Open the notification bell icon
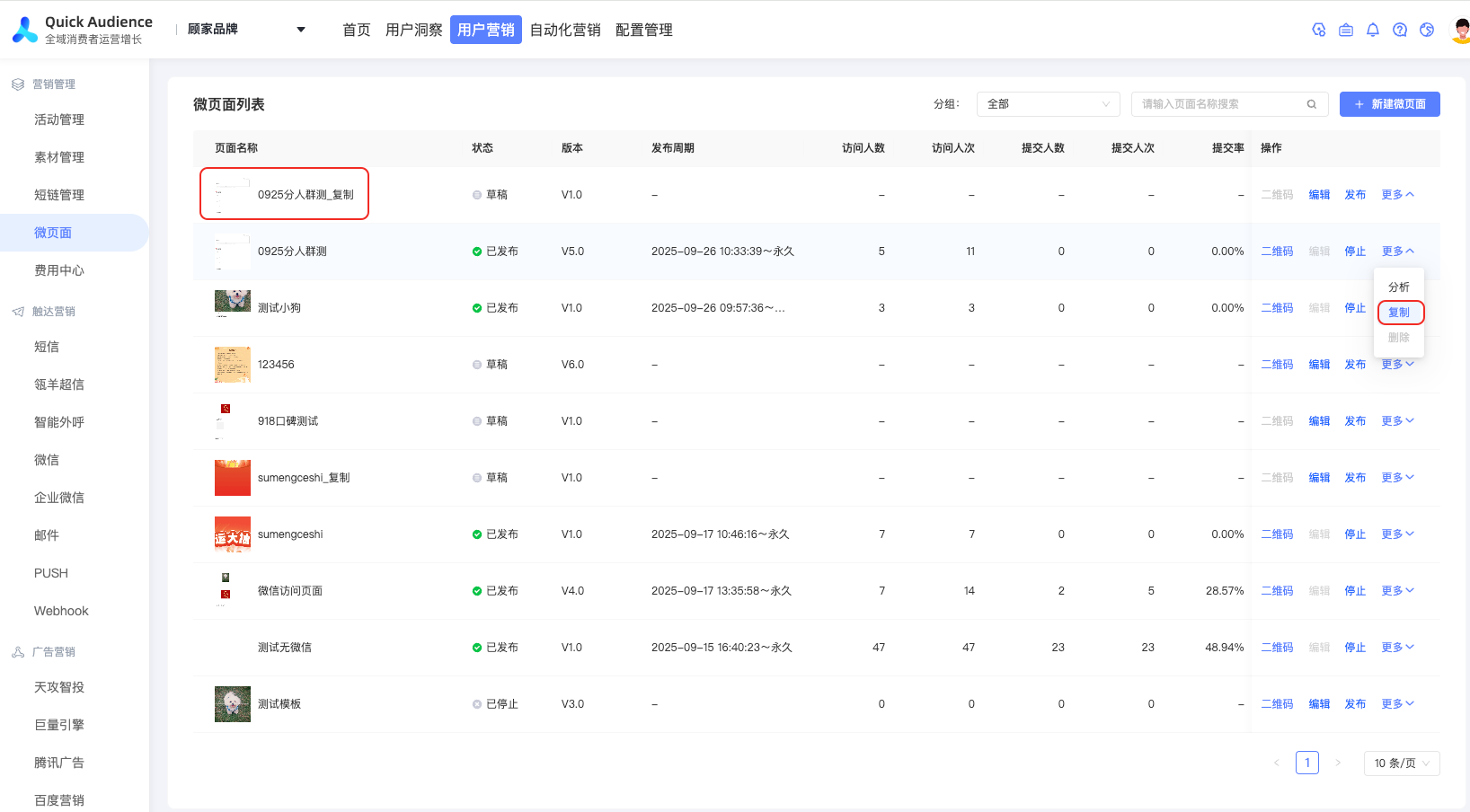 point(1372,30)
